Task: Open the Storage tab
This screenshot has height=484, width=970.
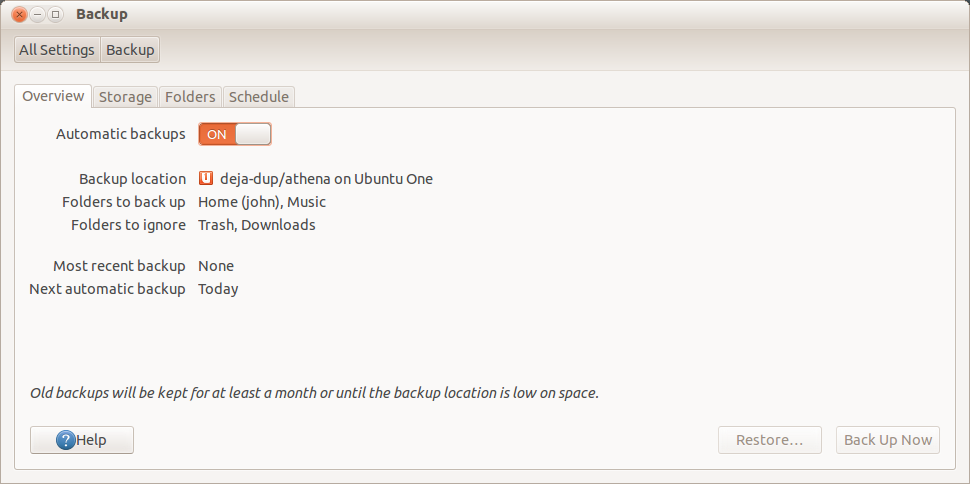Action: 125,97
